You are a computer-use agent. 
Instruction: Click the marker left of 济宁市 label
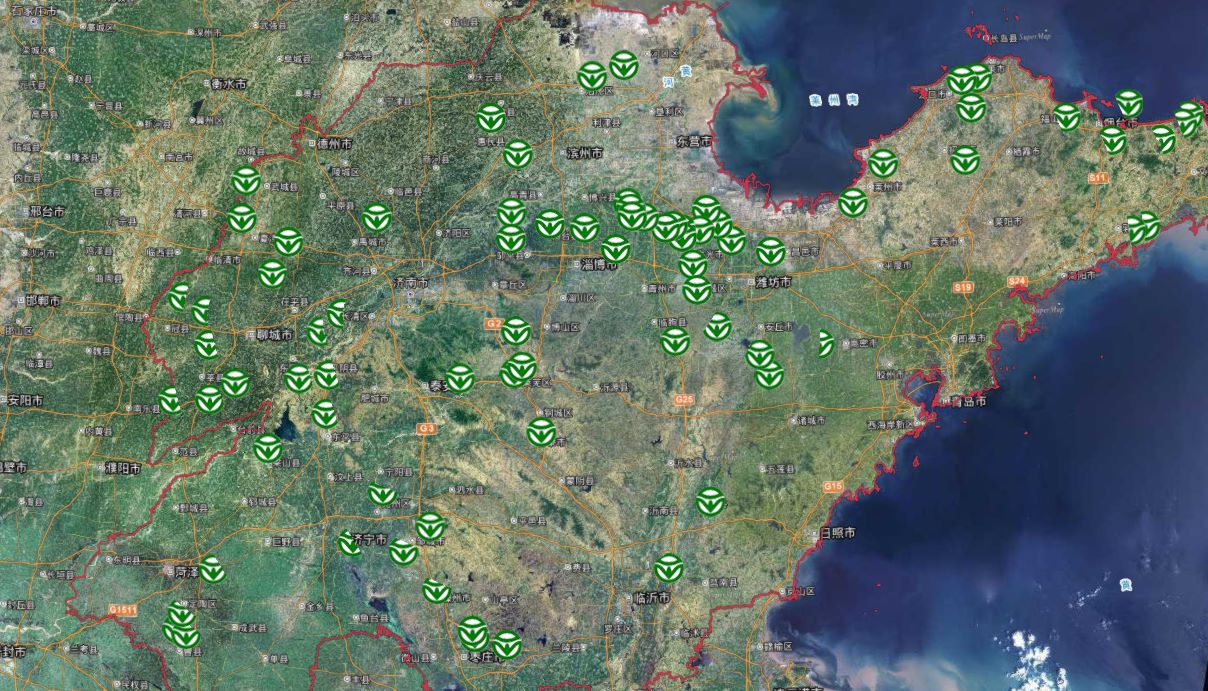[x=349, y=543]
